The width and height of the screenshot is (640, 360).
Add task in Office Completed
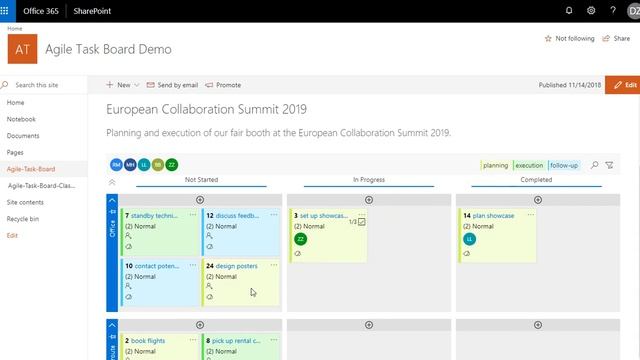[538, 200]
